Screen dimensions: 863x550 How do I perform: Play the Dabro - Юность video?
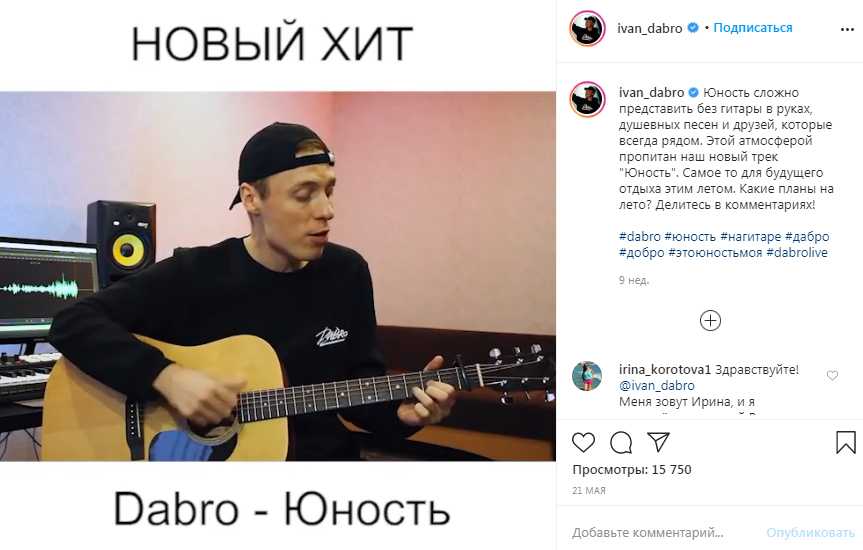277,276
